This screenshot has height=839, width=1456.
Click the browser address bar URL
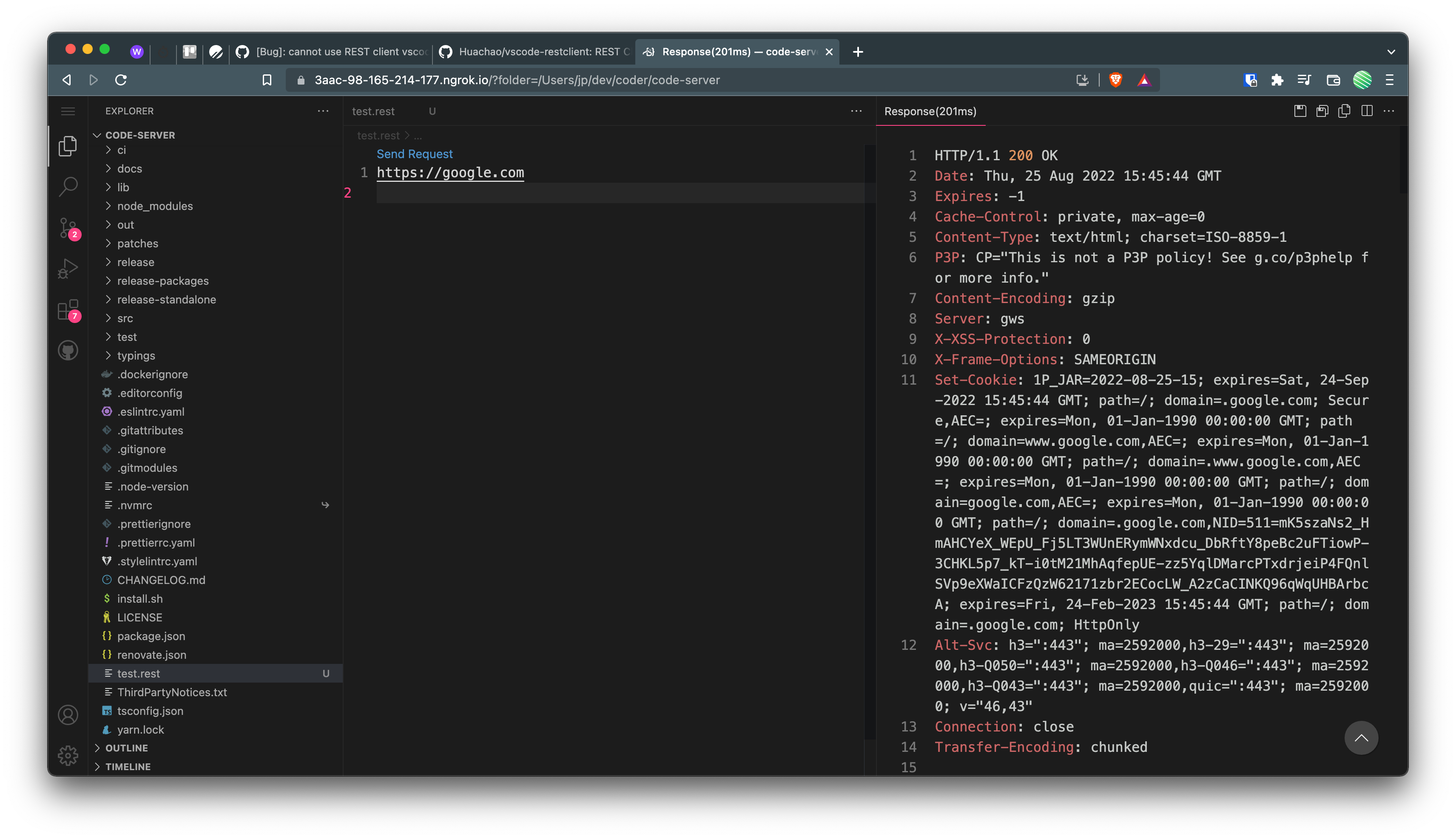click(517, 80)
